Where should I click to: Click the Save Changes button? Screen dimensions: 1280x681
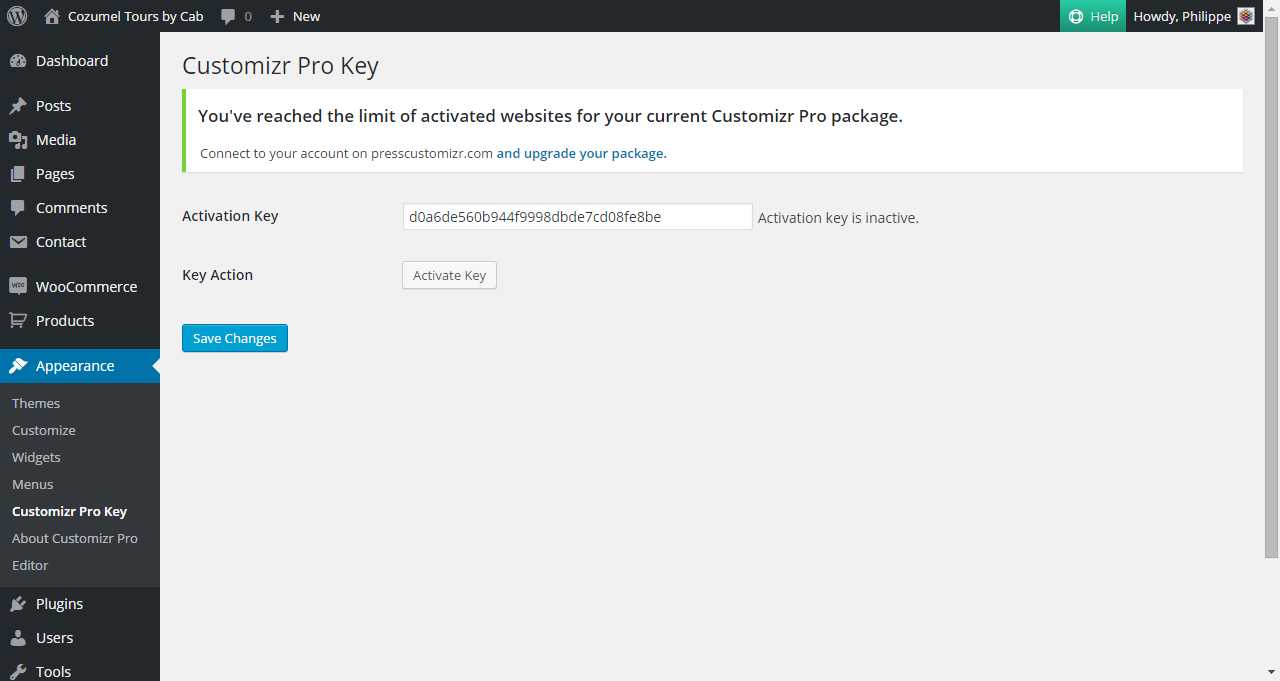click(x=235, y=338)
